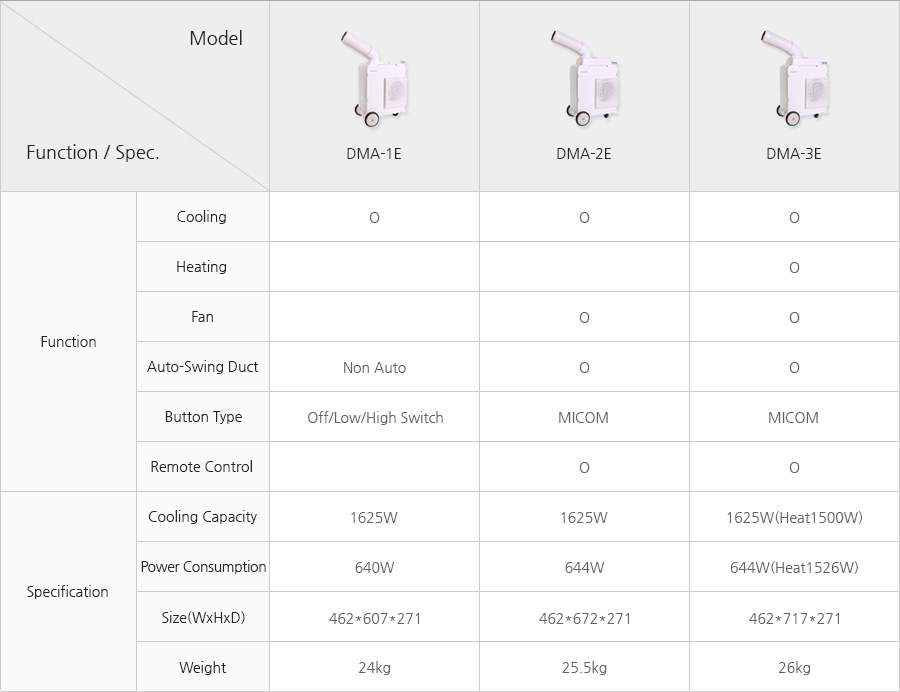Viewport: 900px width, 692px height.
Task: Select the DMA-3E model label
Action: pyautogui.click(x=794, y=154)
